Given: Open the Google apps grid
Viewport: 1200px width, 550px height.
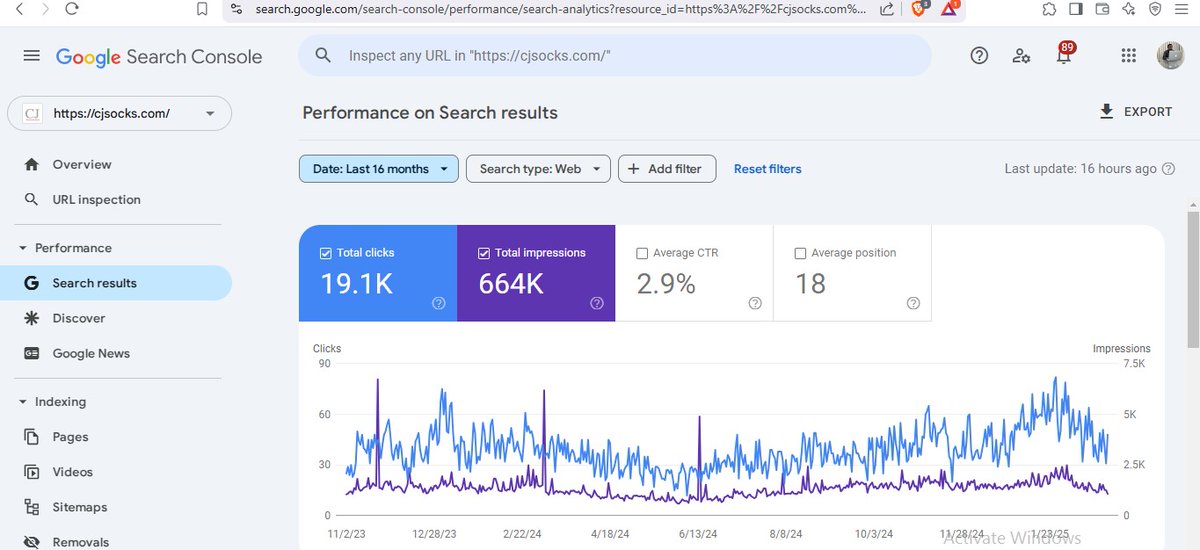Looking at the screenshot, I should point(1129,56).
